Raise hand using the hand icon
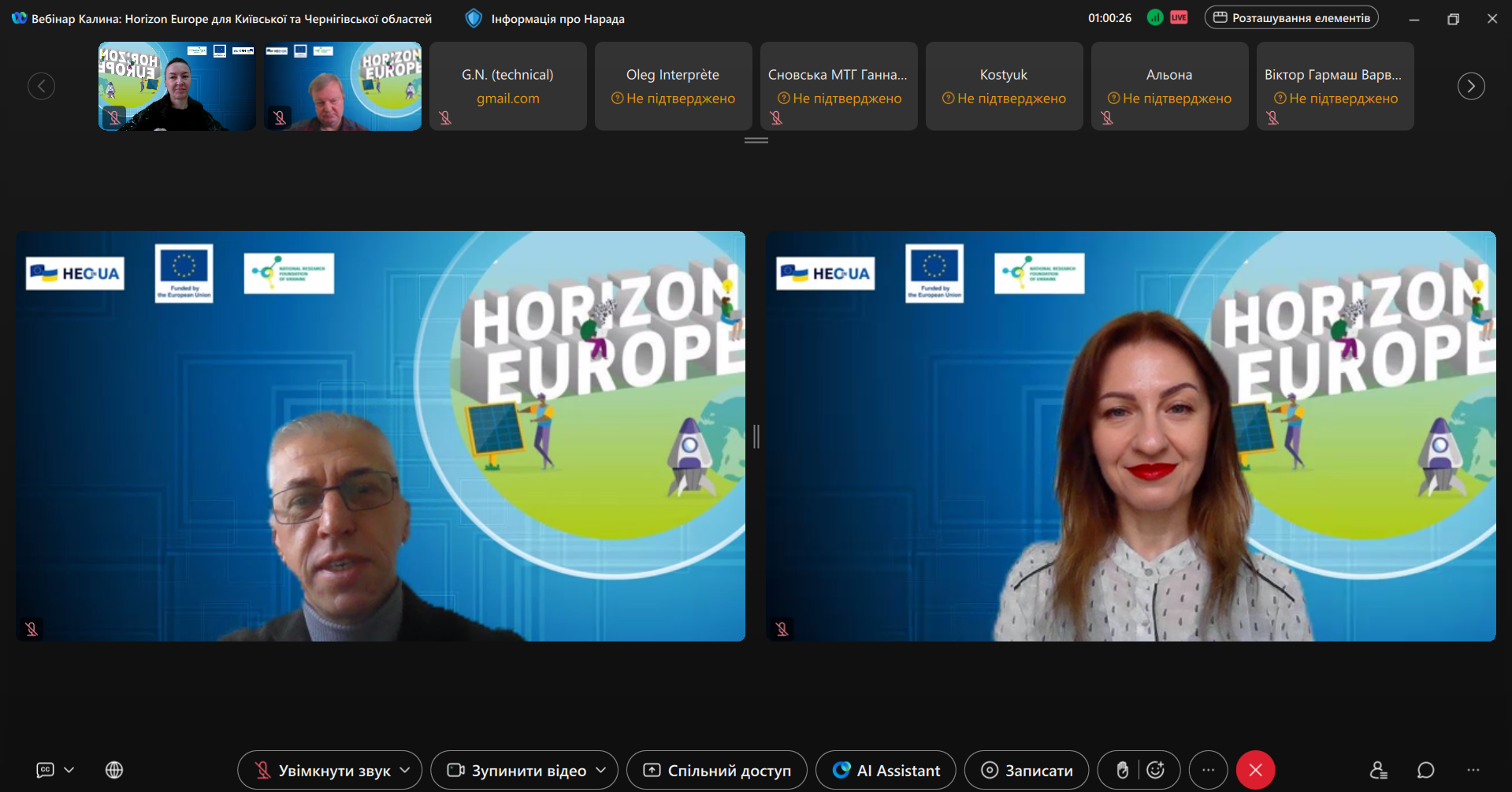 [1122, 770]
